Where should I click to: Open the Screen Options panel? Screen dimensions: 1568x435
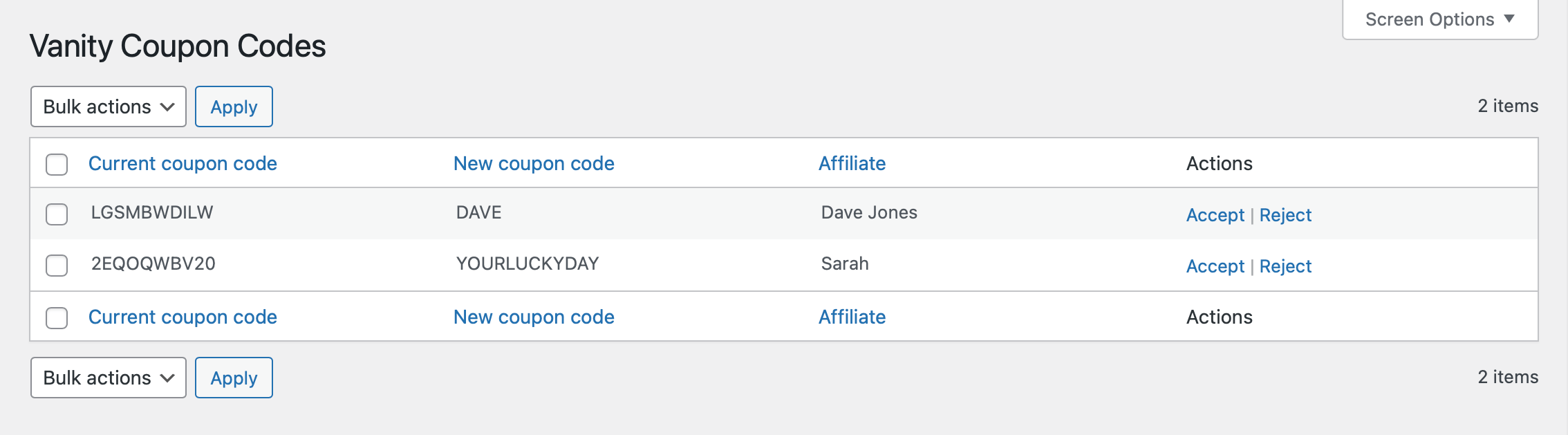pyautogui.click(x=1440, y=19)
